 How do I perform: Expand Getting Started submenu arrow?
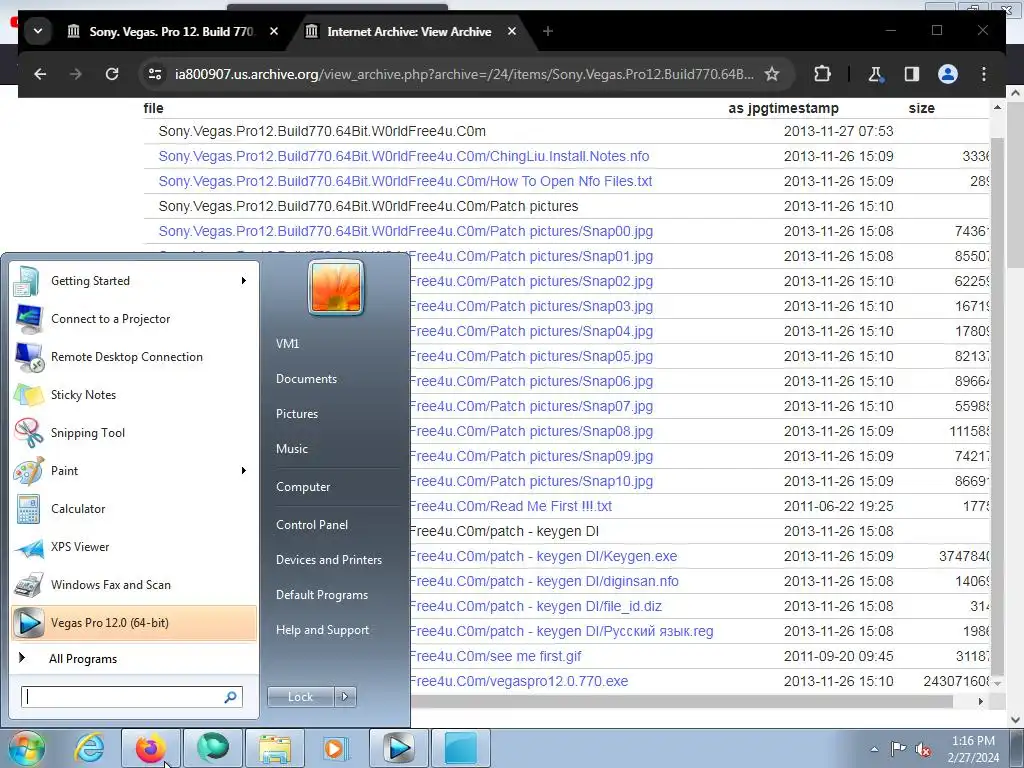tap(244, 281)
